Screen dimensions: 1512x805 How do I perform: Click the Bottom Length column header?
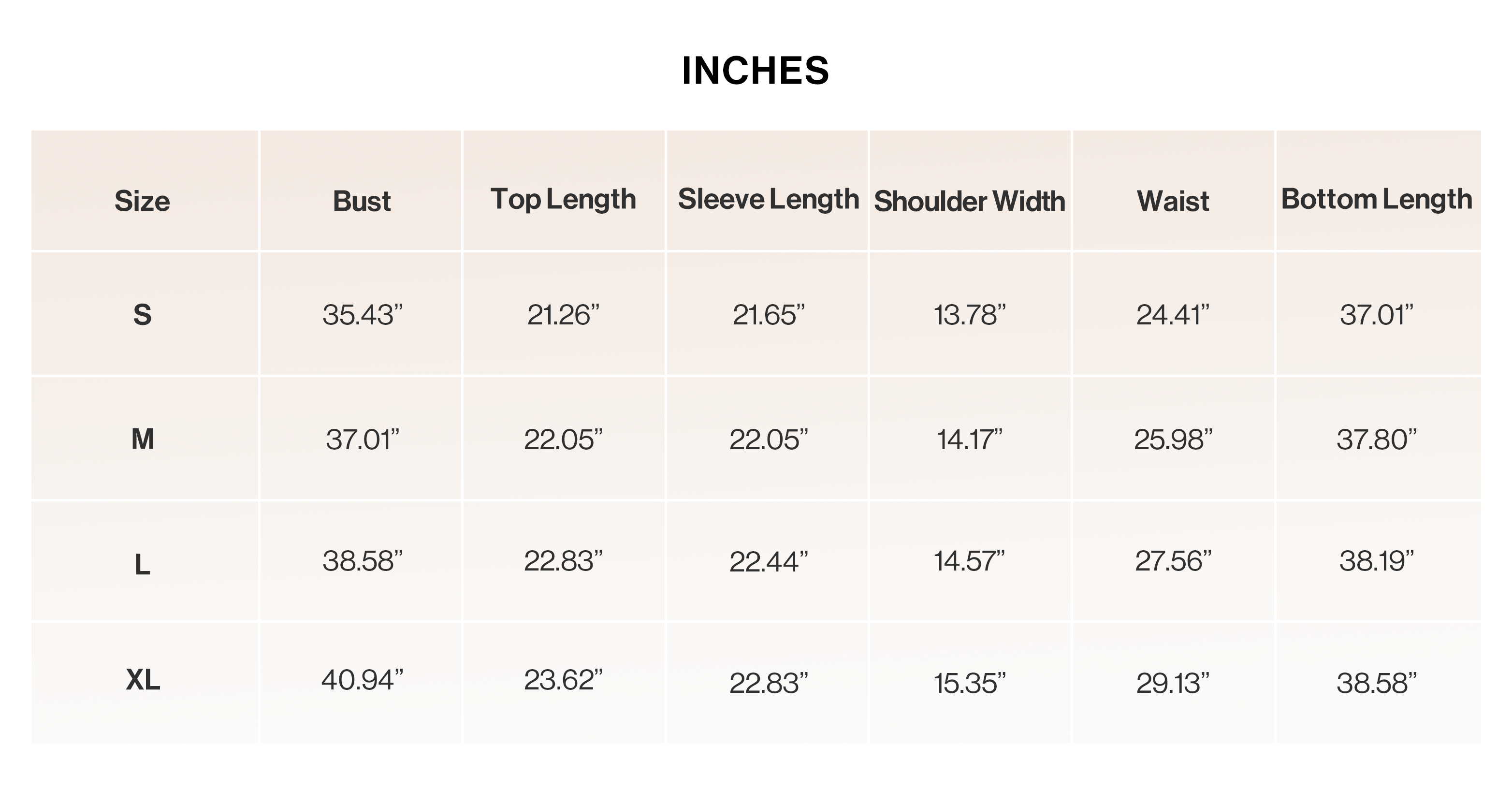[x=1377, y=200]
